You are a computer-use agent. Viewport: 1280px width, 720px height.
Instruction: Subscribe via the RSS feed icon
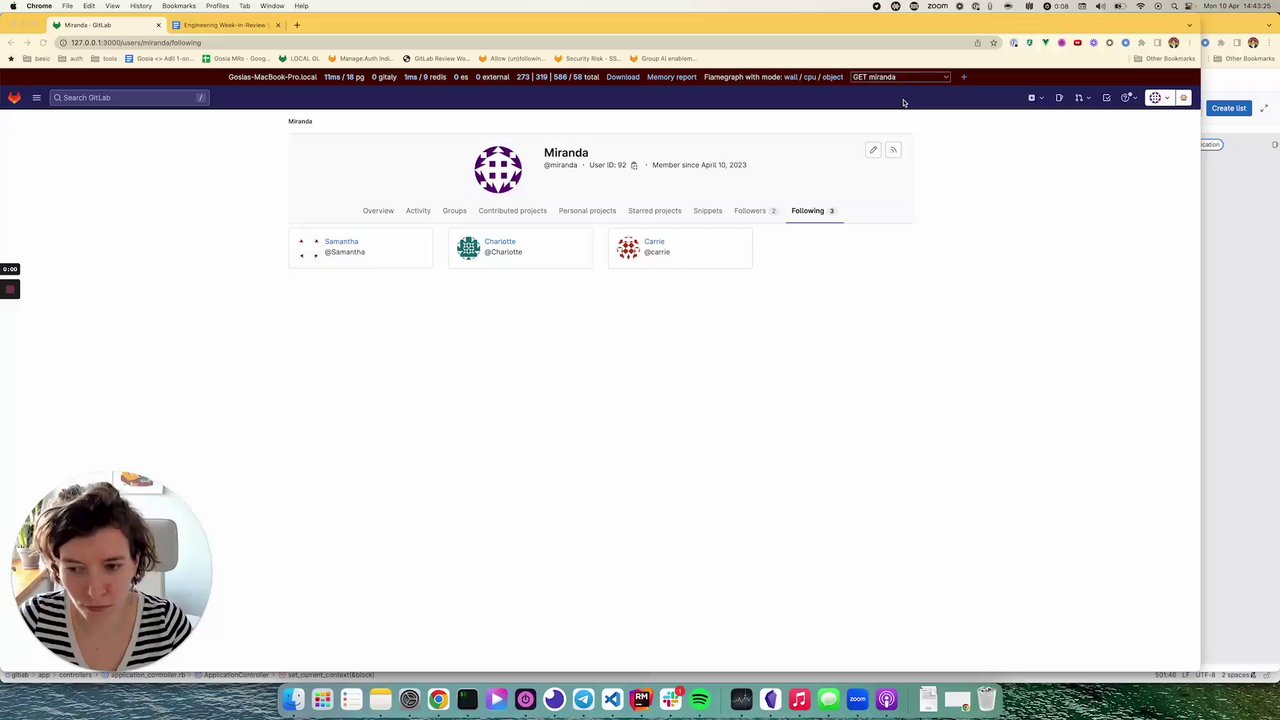(893, 150)
